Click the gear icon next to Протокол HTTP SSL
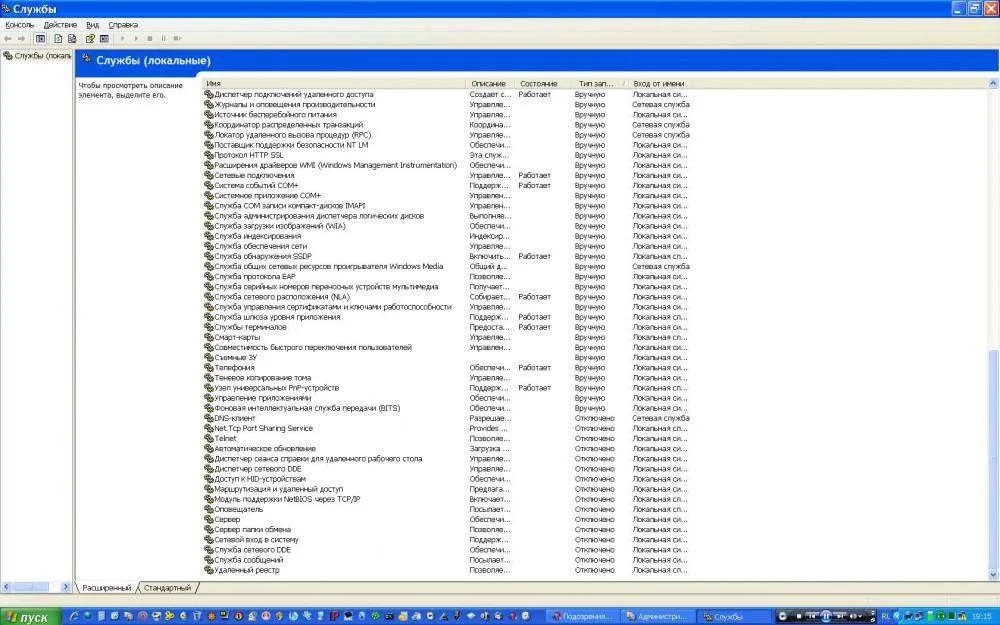 point(209,155)
